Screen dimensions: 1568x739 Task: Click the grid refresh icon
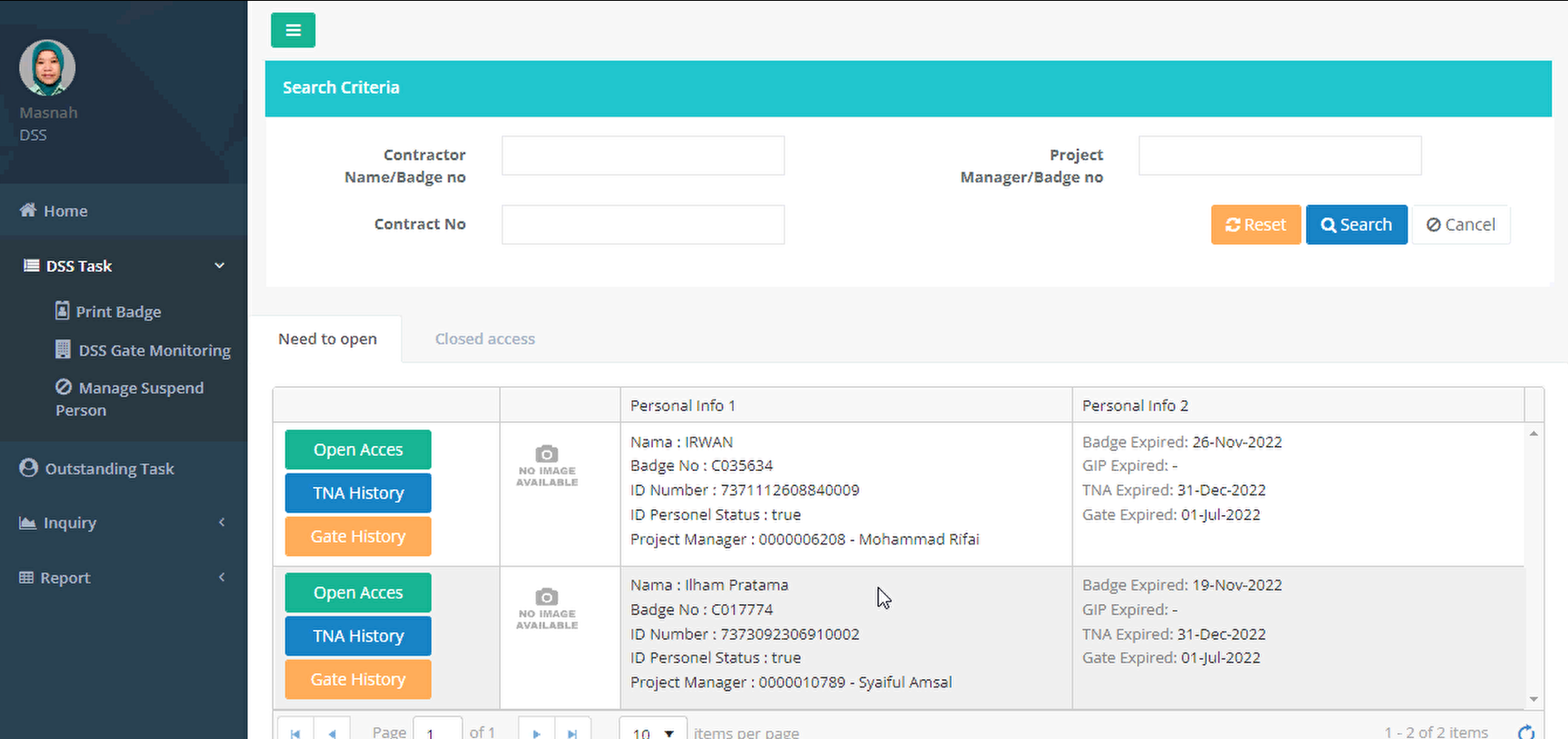(x=1526, y=732)
